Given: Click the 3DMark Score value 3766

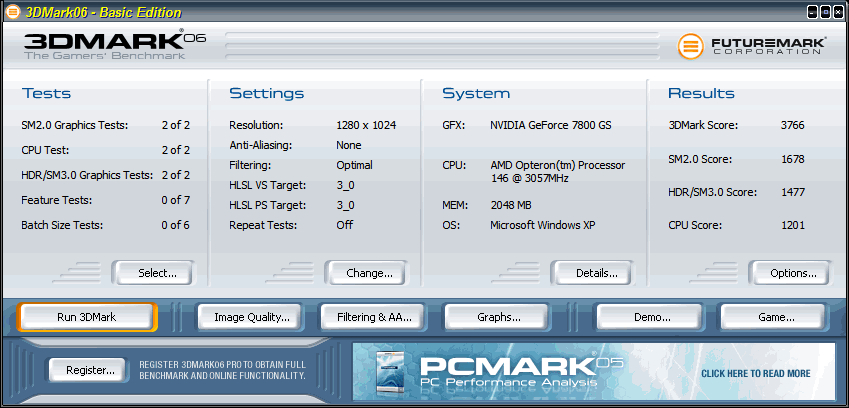Looking at the screenshot, I should click(792, 126).
